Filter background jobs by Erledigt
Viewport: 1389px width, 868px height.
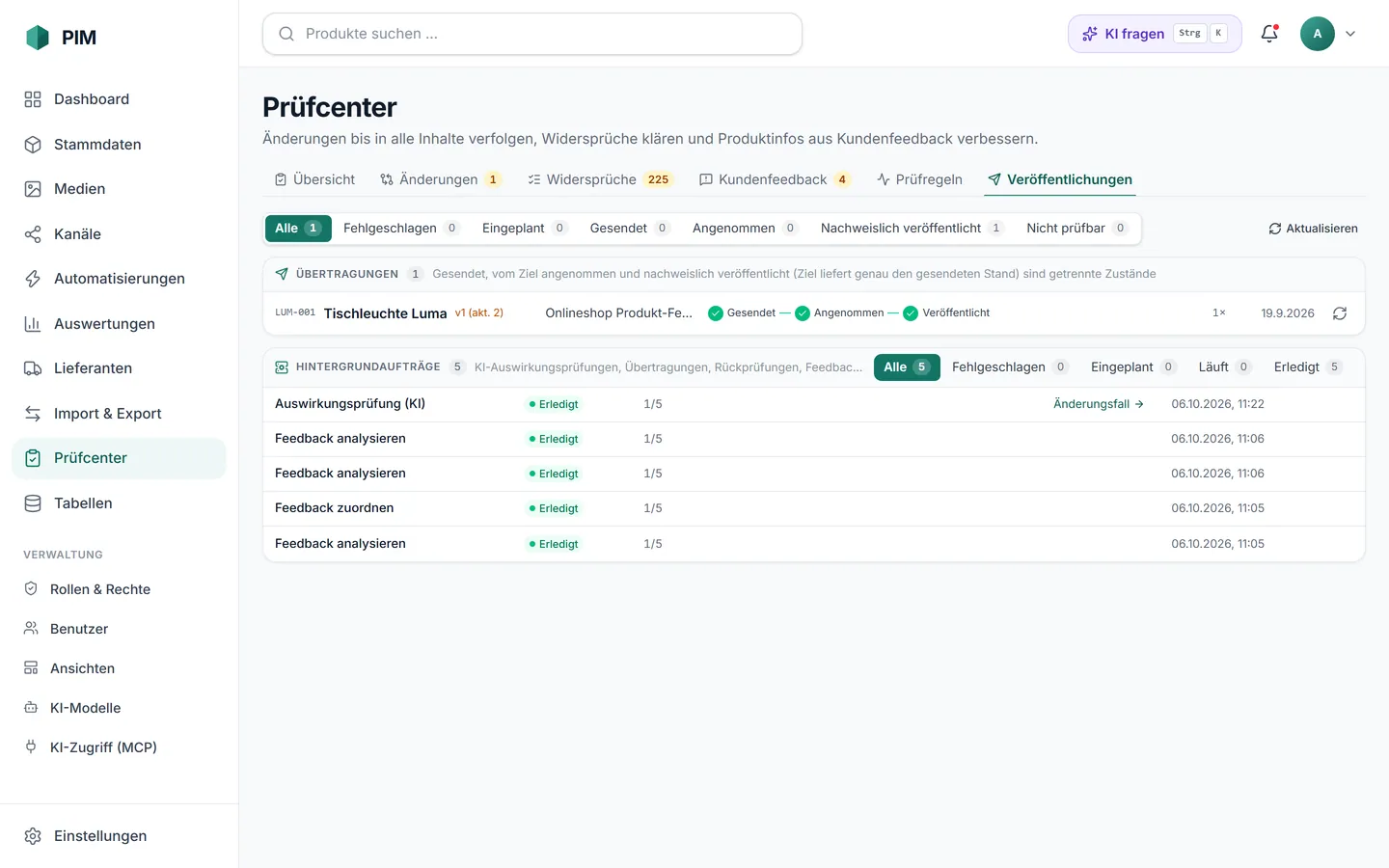[x=1308, y=367]
